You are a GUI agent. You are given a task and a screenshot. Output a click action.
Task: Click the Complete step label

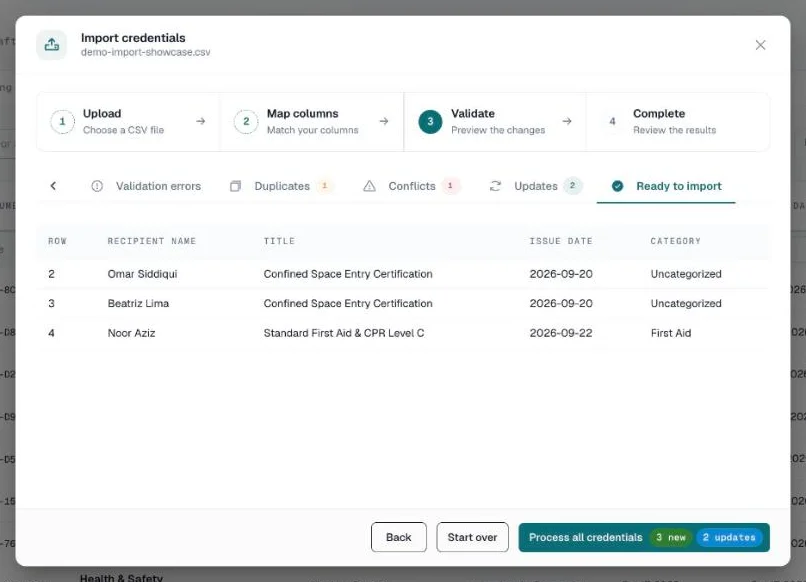tap(659, 114)
